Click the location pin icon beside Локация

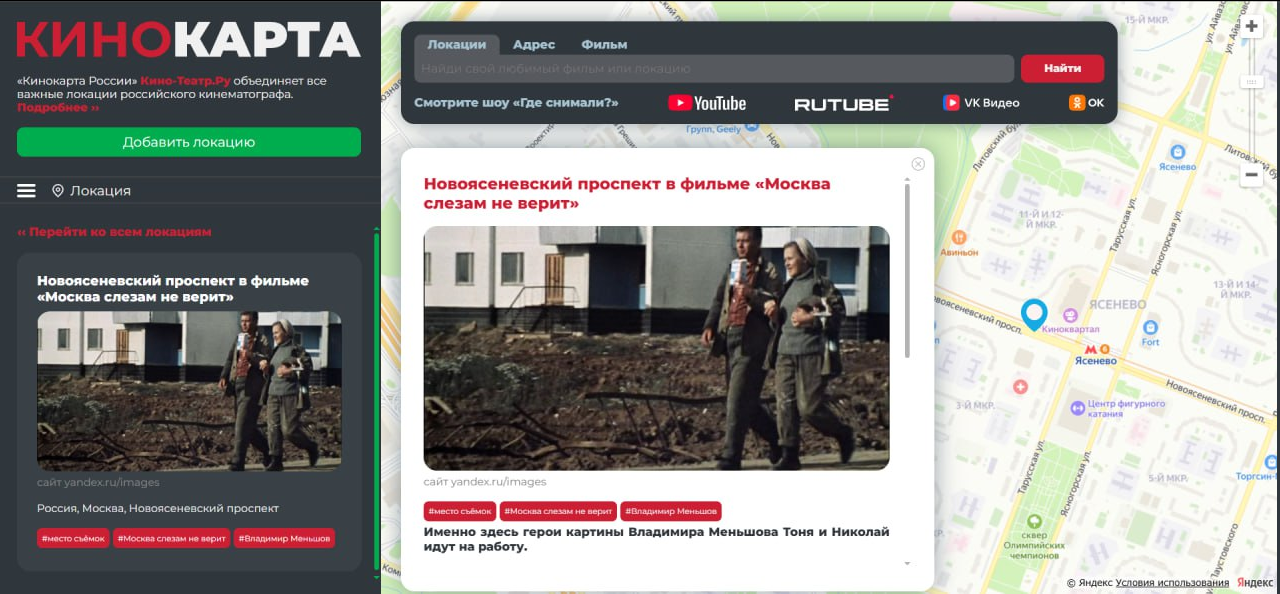[58, 191]
